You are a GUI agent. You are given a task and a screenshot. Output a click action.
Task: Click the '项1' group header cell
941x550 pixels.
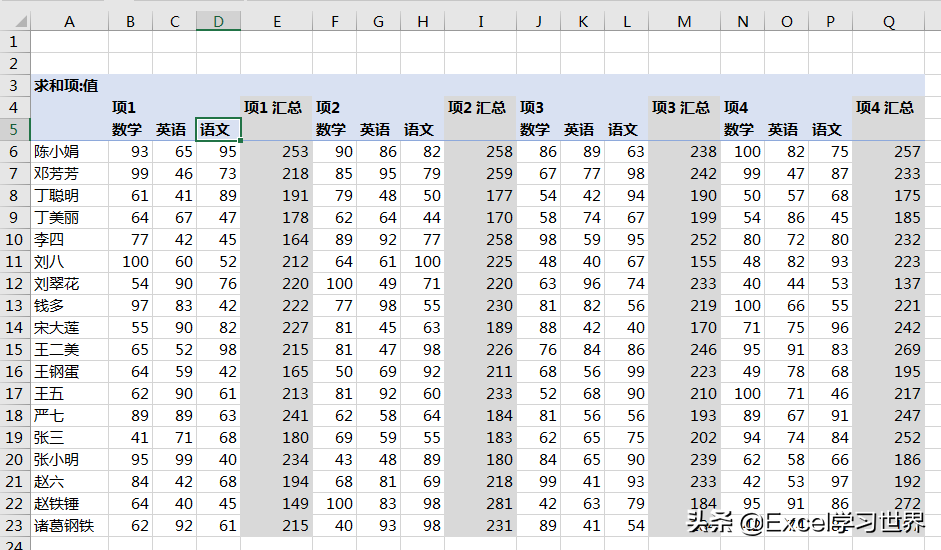131,107
